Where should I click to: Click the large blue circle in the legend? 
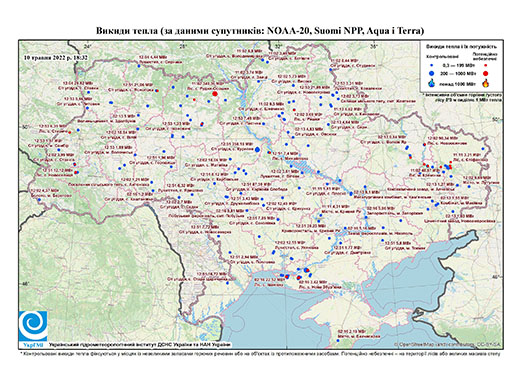pos(432,73)
